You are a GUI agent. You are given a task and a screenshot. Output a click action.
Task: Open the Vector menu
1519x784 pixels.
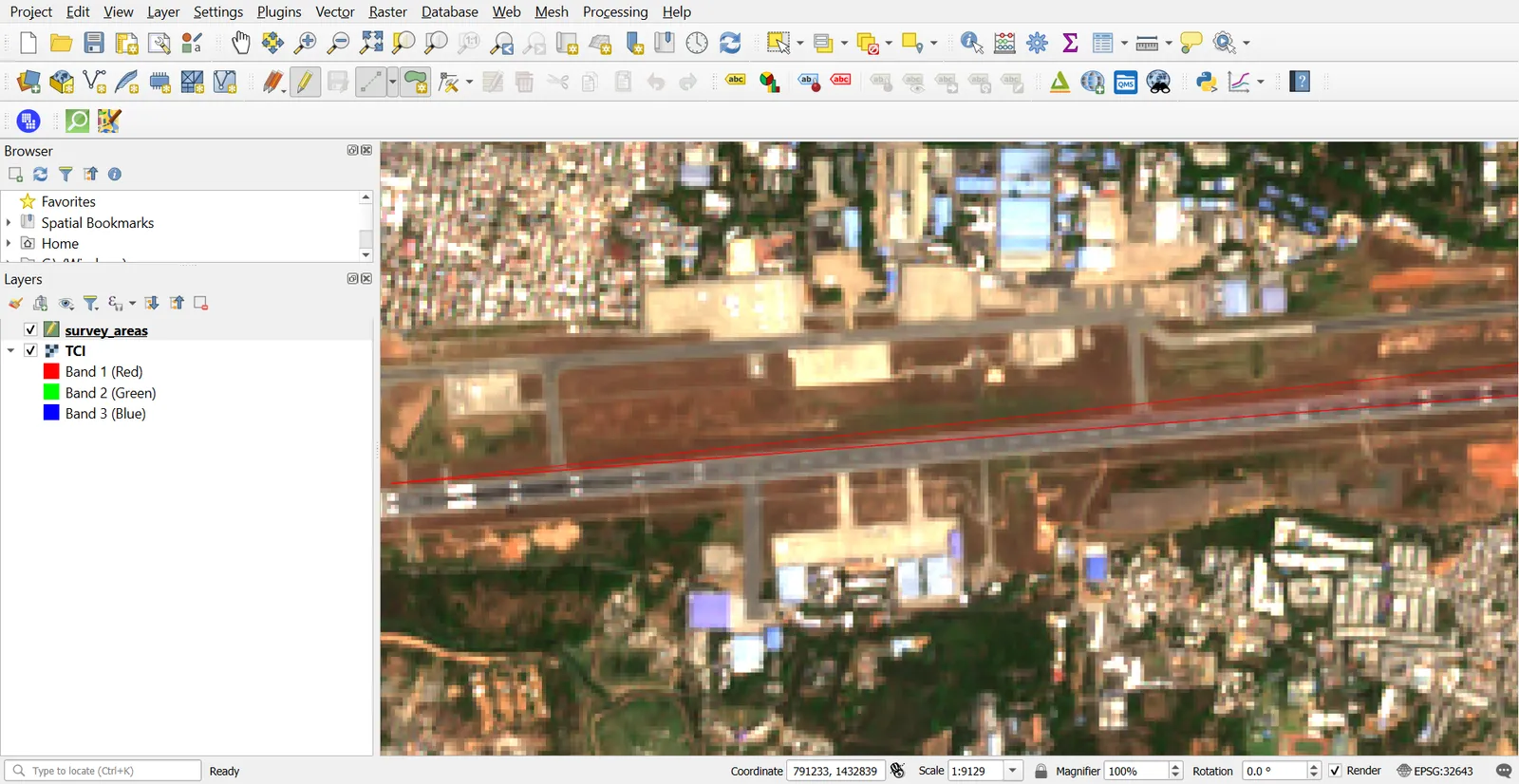pyautogui.click(x=334, y=11)
